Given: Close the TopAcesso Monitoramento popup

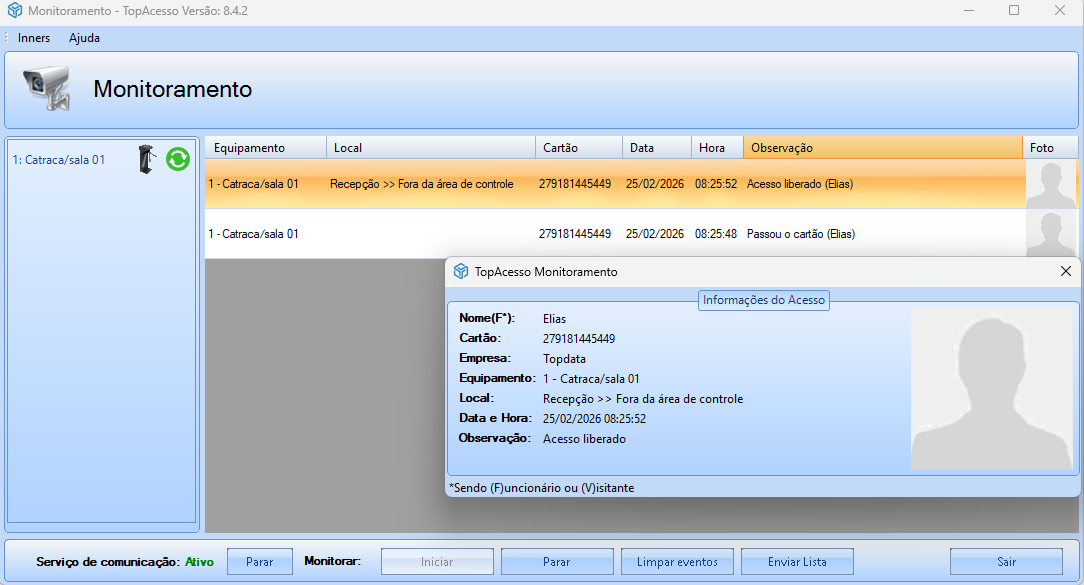Looking at the screenshot, I should tap(1065, 272).
